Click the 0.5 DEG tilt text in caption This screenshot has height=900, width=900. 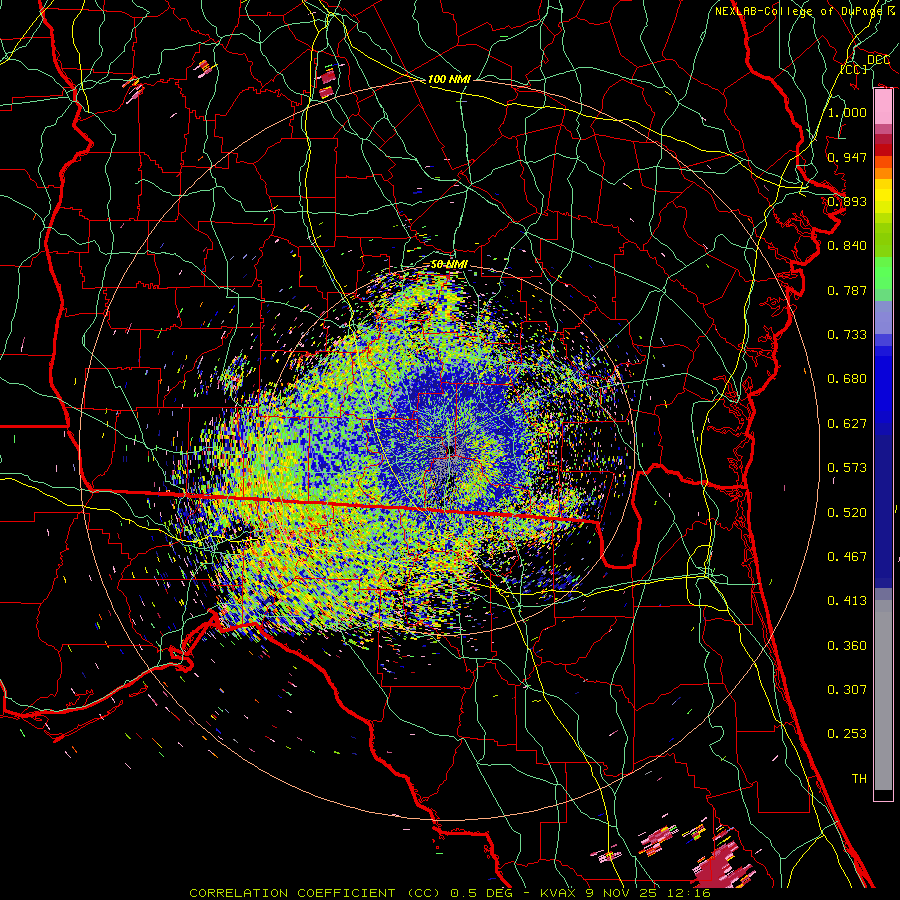(480, 893)
